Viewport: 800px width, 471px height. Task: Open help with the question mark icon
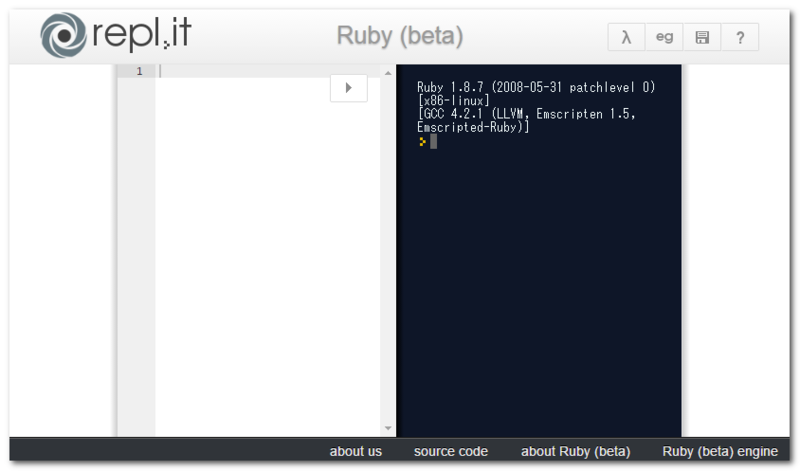point(740,37)
